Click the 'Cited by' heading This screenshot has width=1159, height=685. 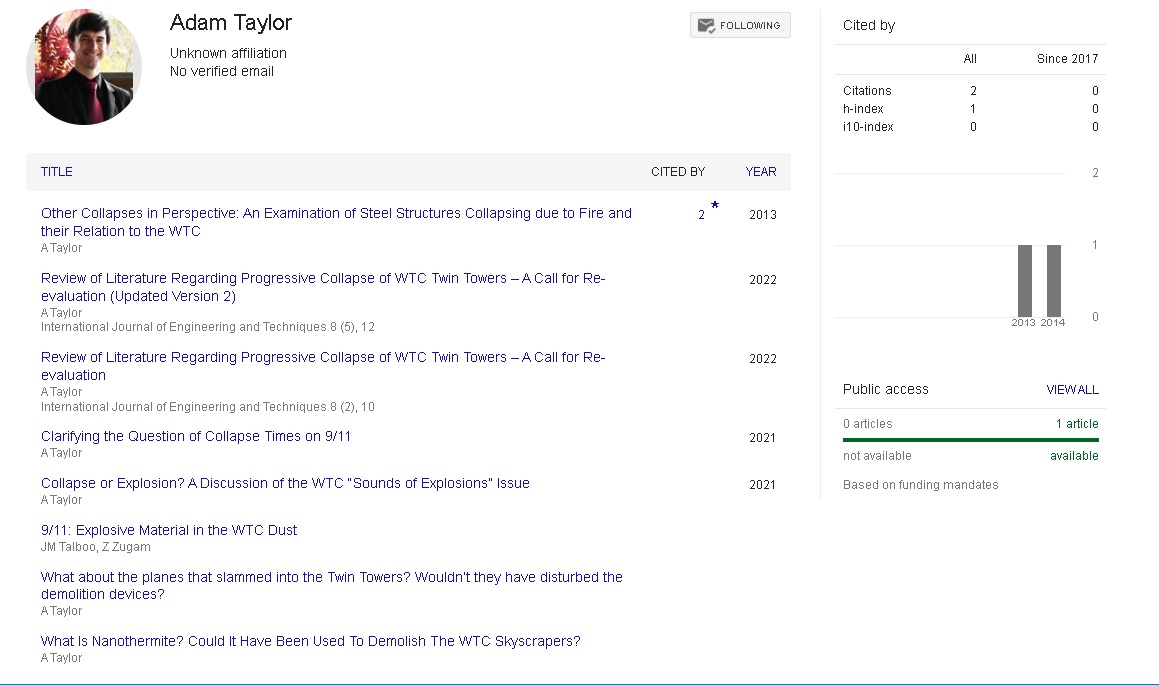pos(869,25)
